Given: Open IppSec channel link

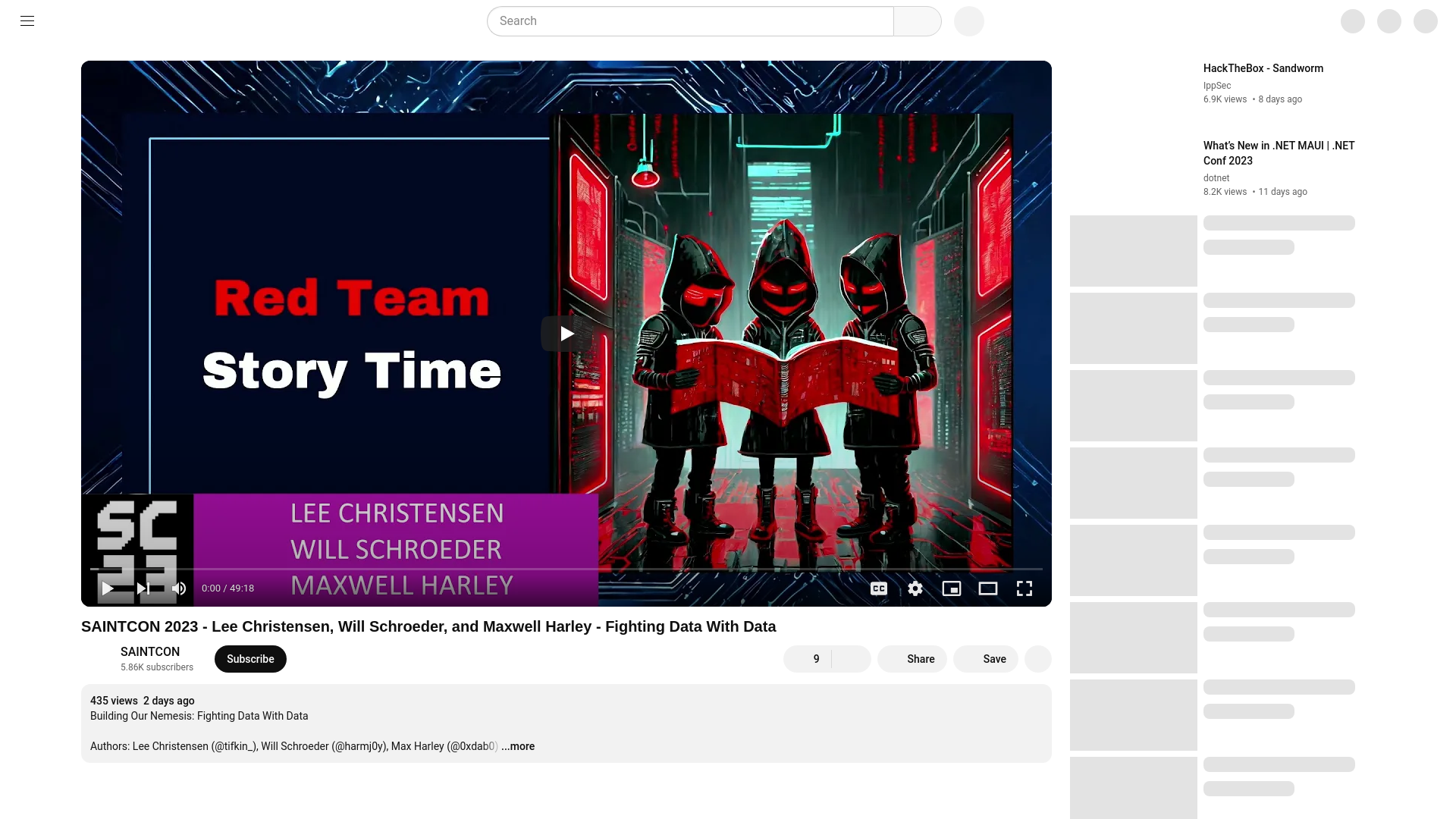Looking at the screenshot, I should click(1217, 86).
